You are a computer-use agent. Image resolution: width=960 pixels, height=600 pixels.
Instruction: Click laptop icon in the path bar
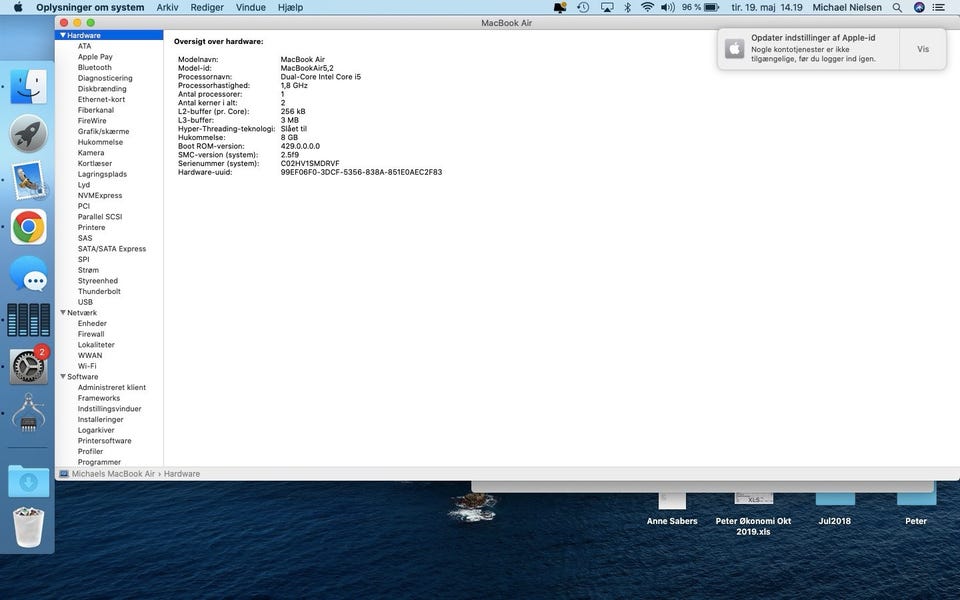(x=64, y=474)
